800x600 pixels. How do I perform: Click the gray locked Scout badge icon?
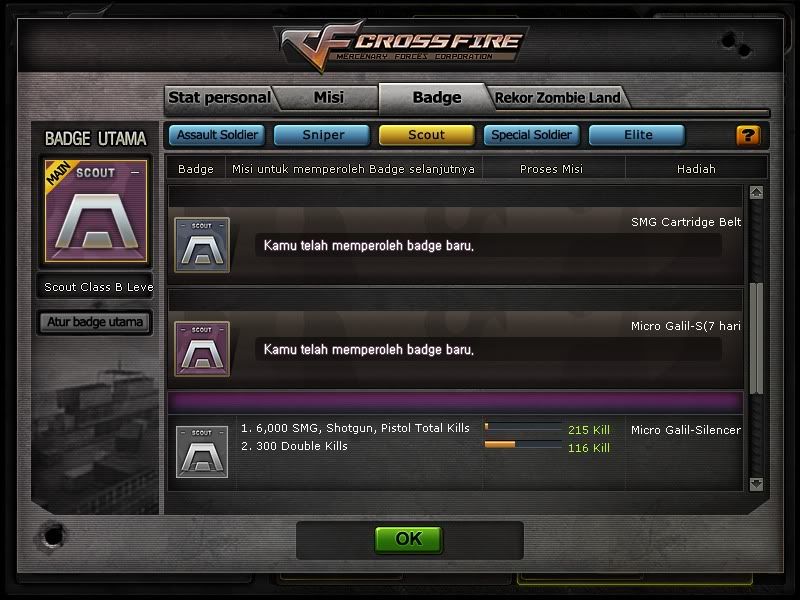(202, 452)
